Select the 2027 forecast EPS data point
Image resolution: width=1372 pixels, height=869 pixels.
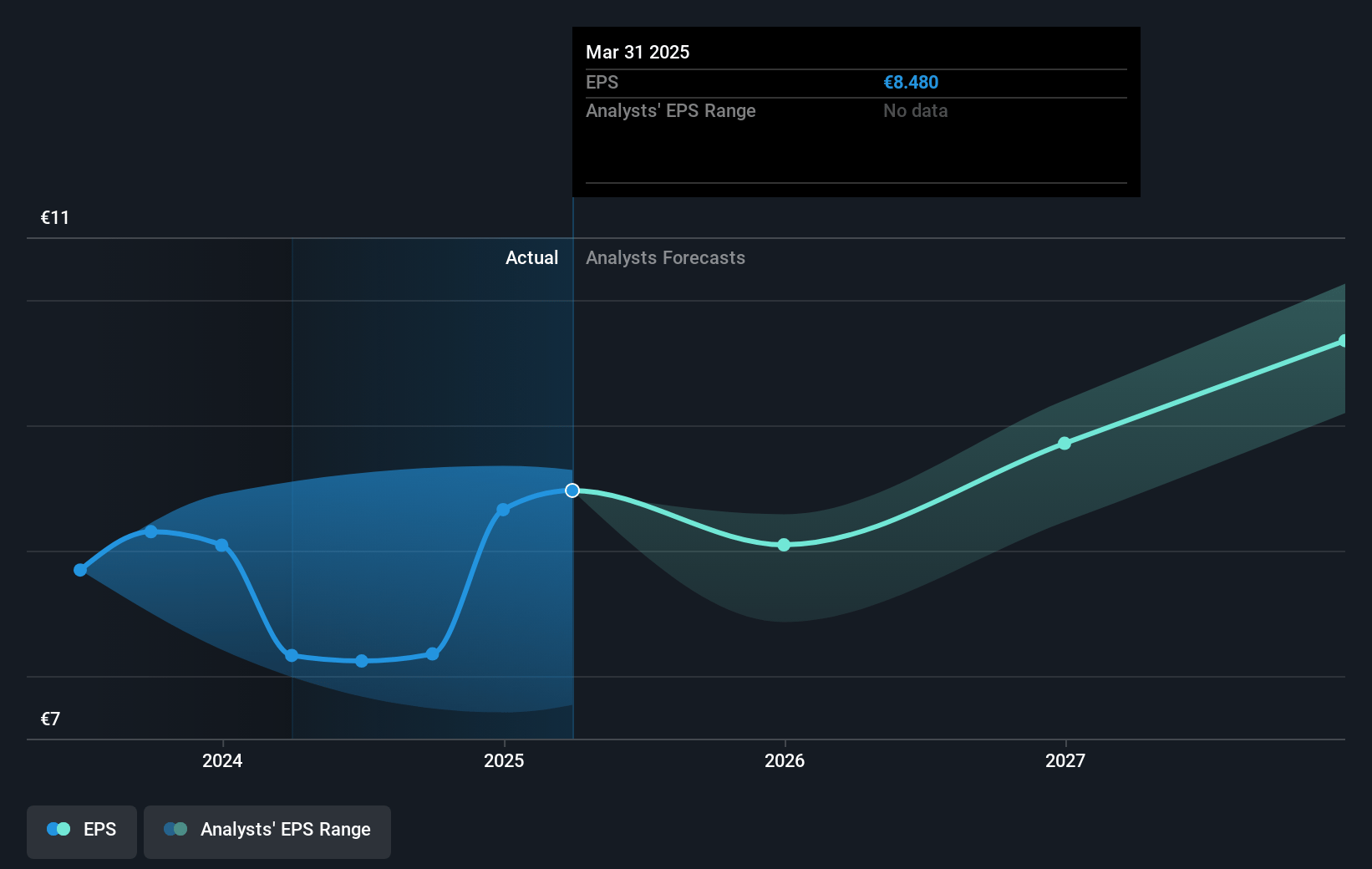pos(1065,444)
